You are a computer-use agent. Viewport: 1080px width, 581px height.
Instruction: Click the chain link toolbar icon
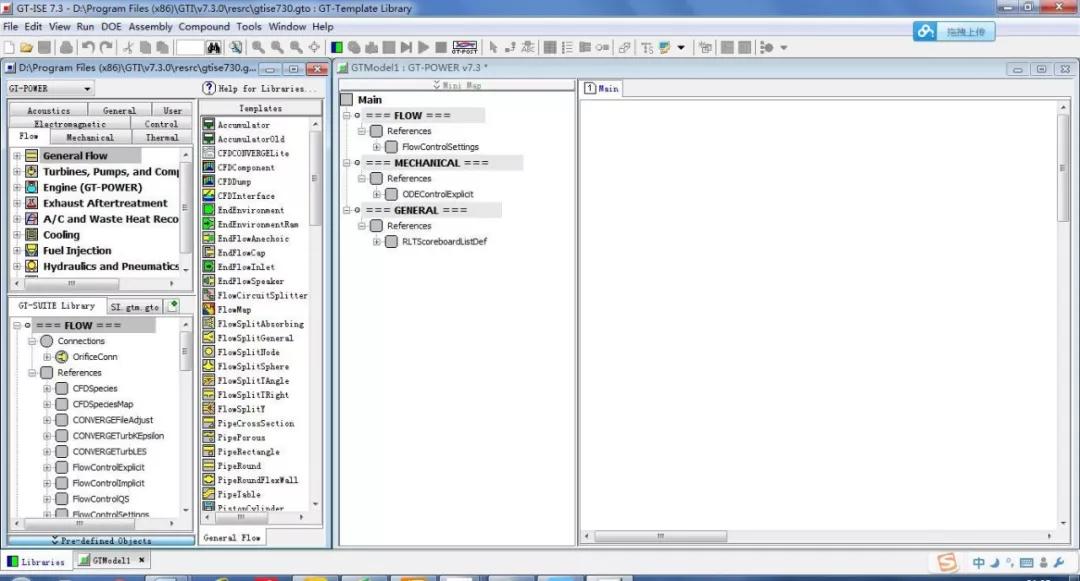pyautogui.click(x=625, y=47)
